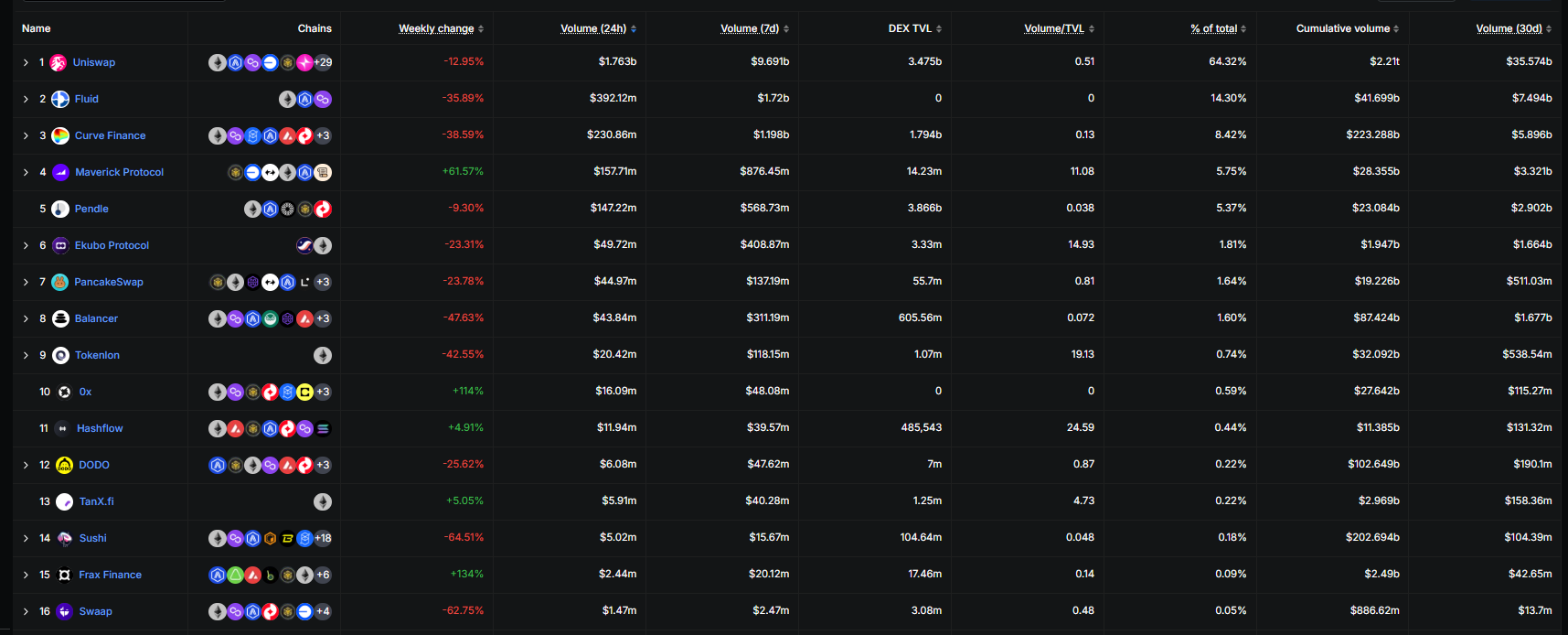The width and height of the screenshot is (1568, 635).
Task: Click the 64.32% of total value
Action: tap(1228, 61)
